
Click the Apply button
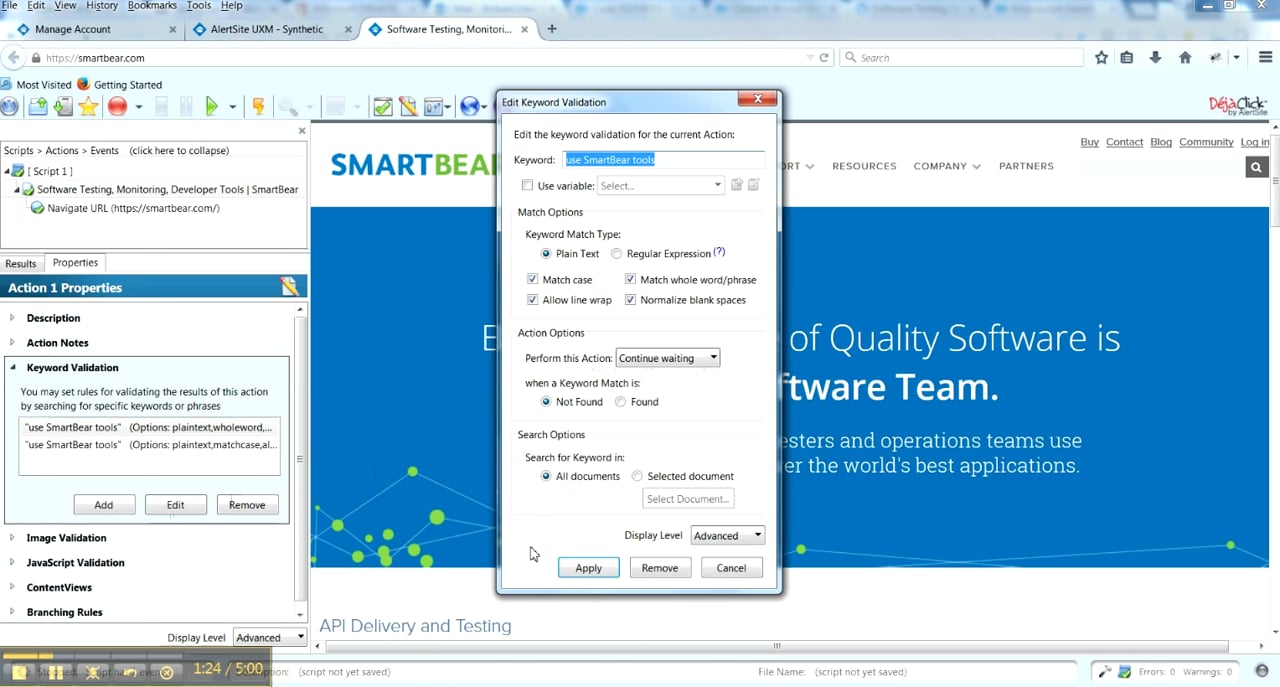point(588,568)
